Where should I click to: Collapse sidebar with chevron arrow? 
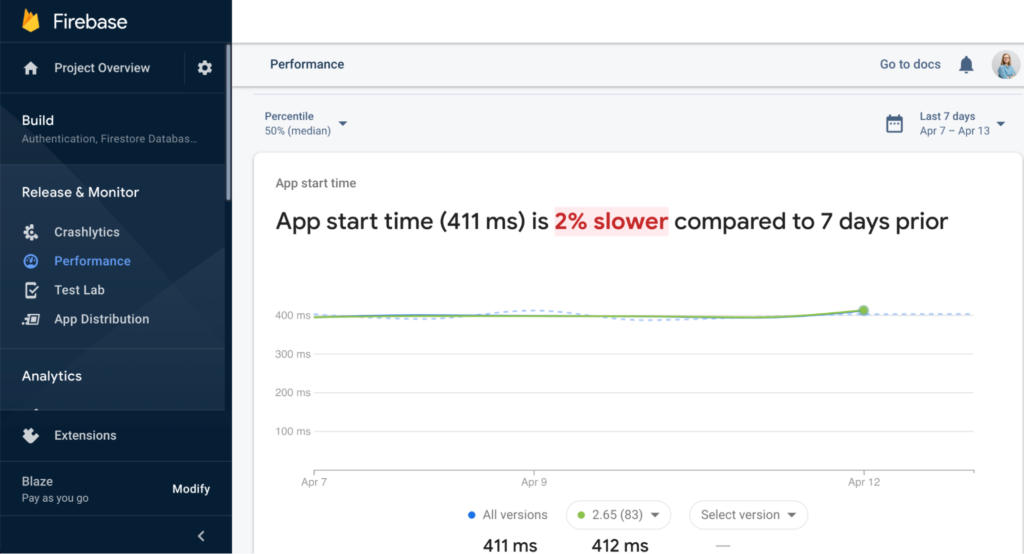[x=201, y=536]
